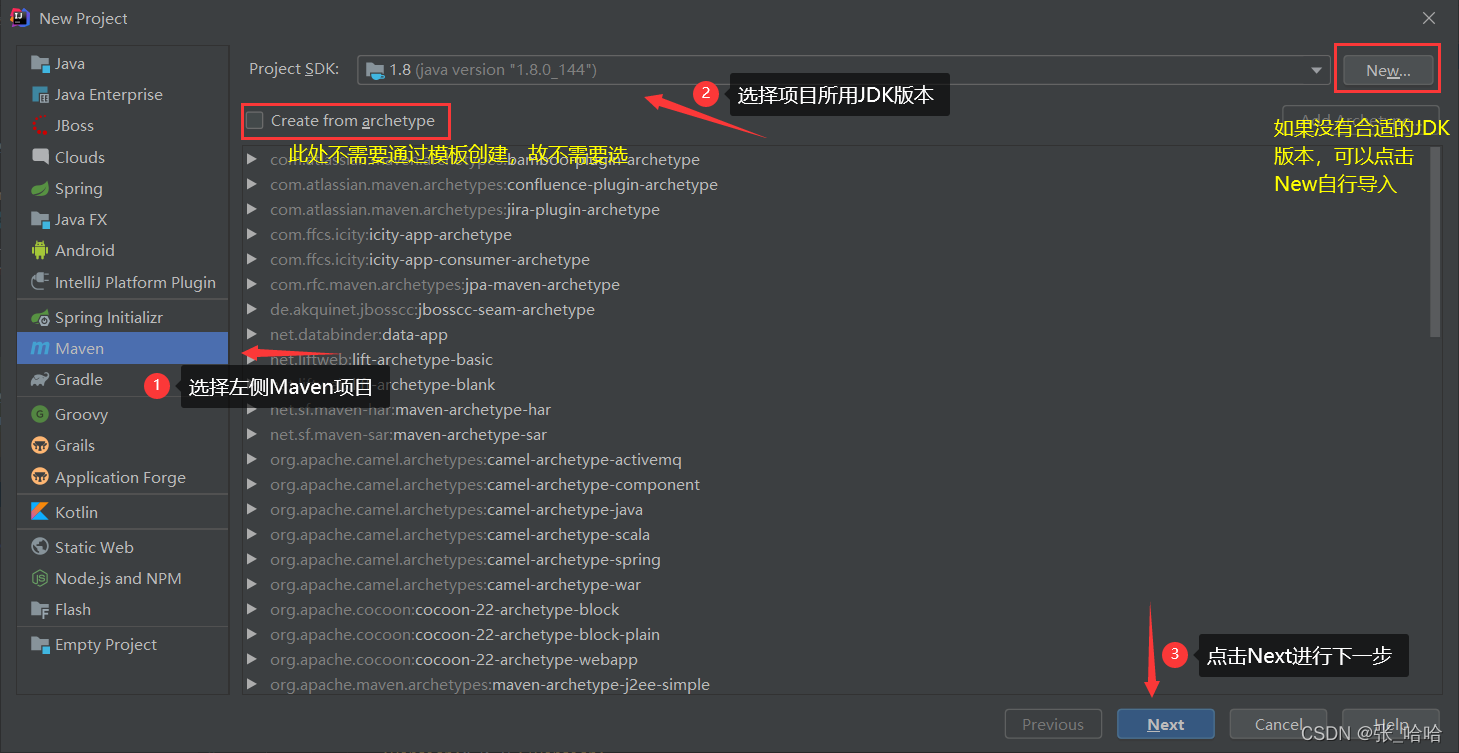Expand camel-archetype-activemq node
Screen dimensions: 1459x753
(251, 460)
